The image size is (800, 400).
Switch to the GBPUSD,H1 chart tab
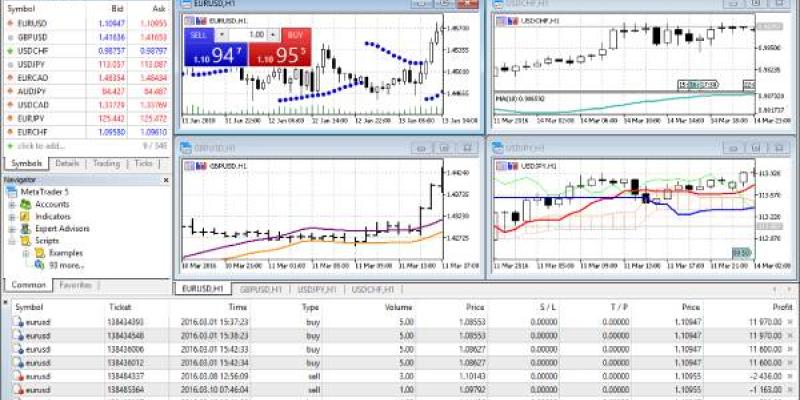point(261,289)
